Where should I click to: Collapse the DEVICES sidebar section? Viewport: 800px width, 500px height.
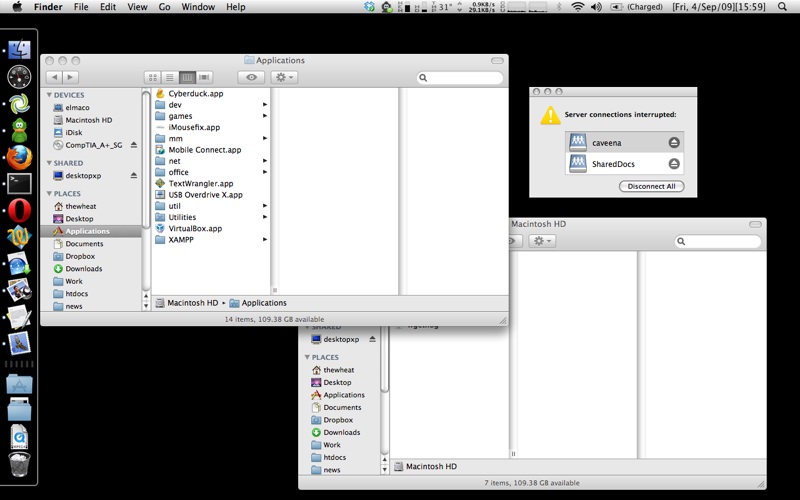50,95
